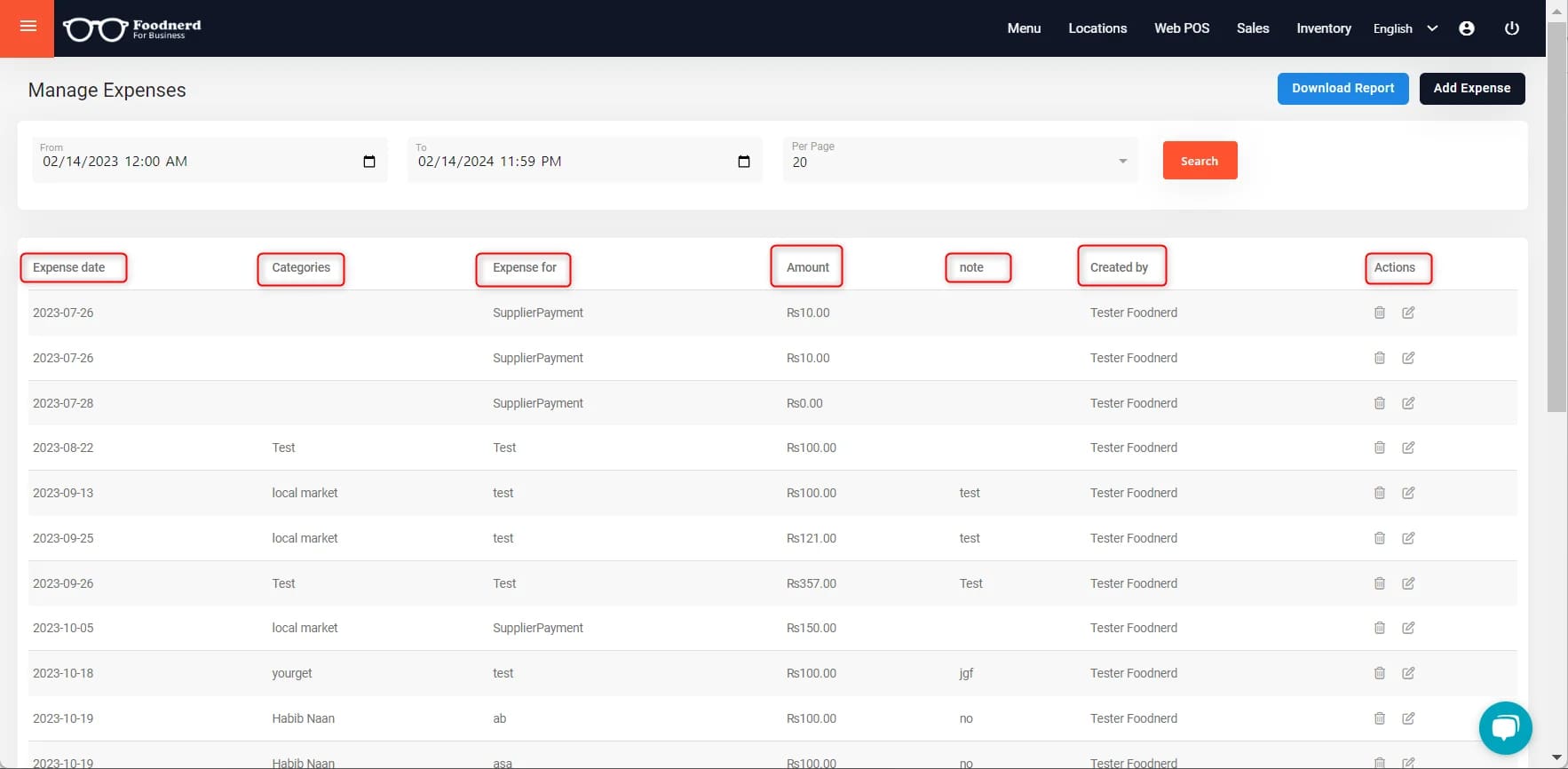
Task: Delete the Rs121.00 expense from 2023-09-25
Action: [1380, 538]
